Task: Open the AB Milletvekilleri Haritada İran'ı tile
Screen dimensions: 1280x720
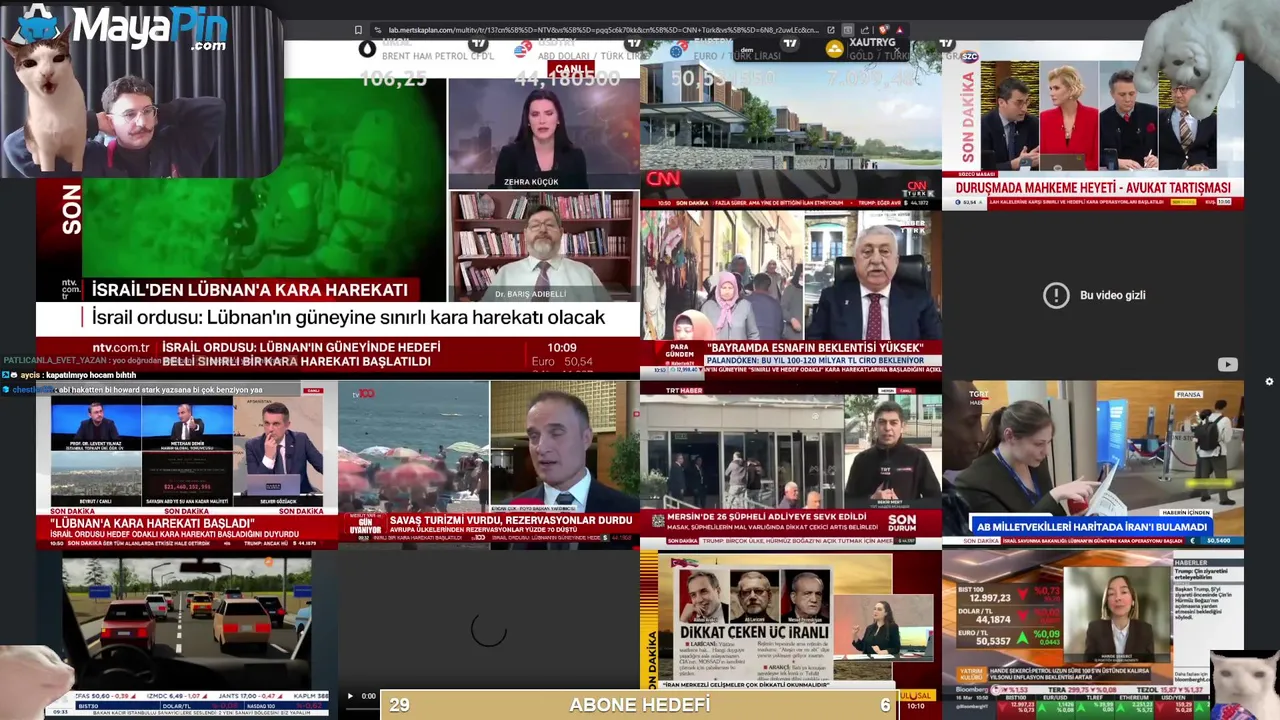Action: pos(1093,464)
